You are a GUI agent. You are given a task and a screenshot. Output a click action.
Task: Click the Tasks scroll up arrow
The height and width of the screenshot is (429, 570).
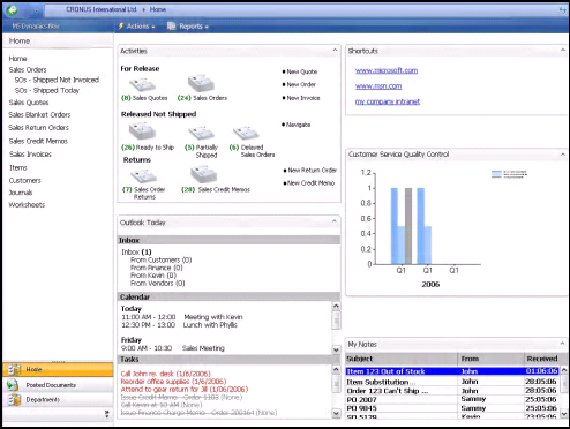[336, 369]
